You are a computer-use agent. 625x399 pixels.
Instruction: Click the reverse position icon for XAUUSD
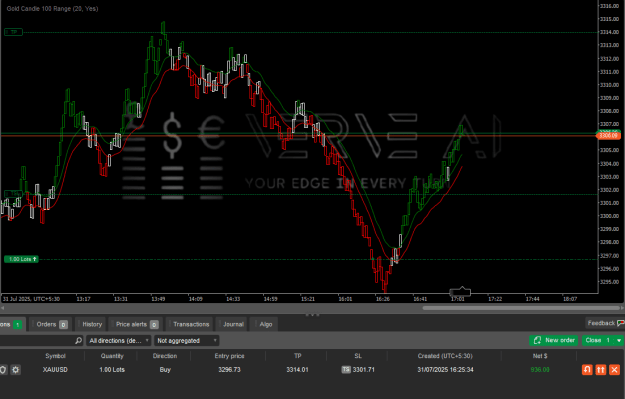[587, 370]
